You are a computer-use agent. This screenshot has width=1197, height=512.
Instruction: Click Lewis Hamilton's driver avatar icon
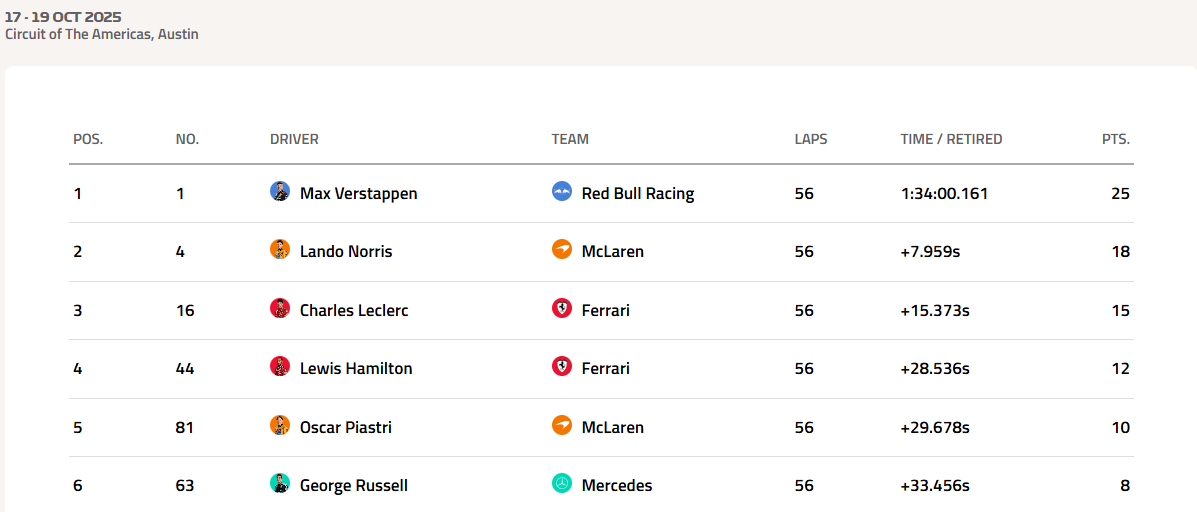point(280,367)
